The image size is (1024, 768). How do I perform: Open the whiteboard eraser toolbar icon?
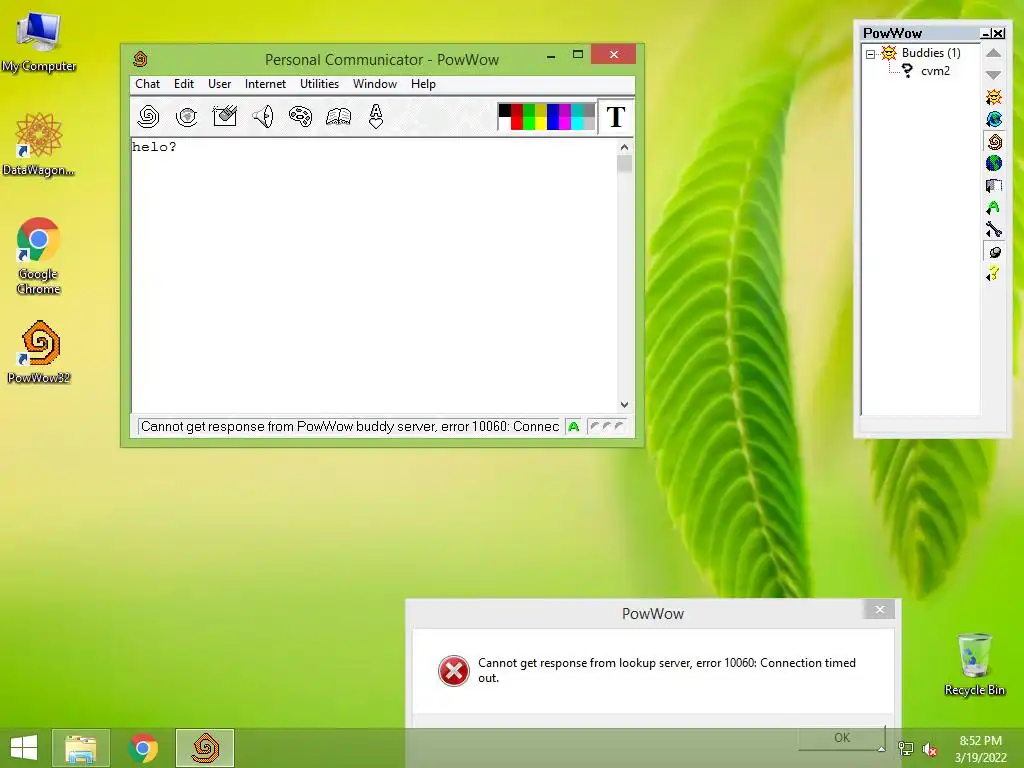(225, 116)
